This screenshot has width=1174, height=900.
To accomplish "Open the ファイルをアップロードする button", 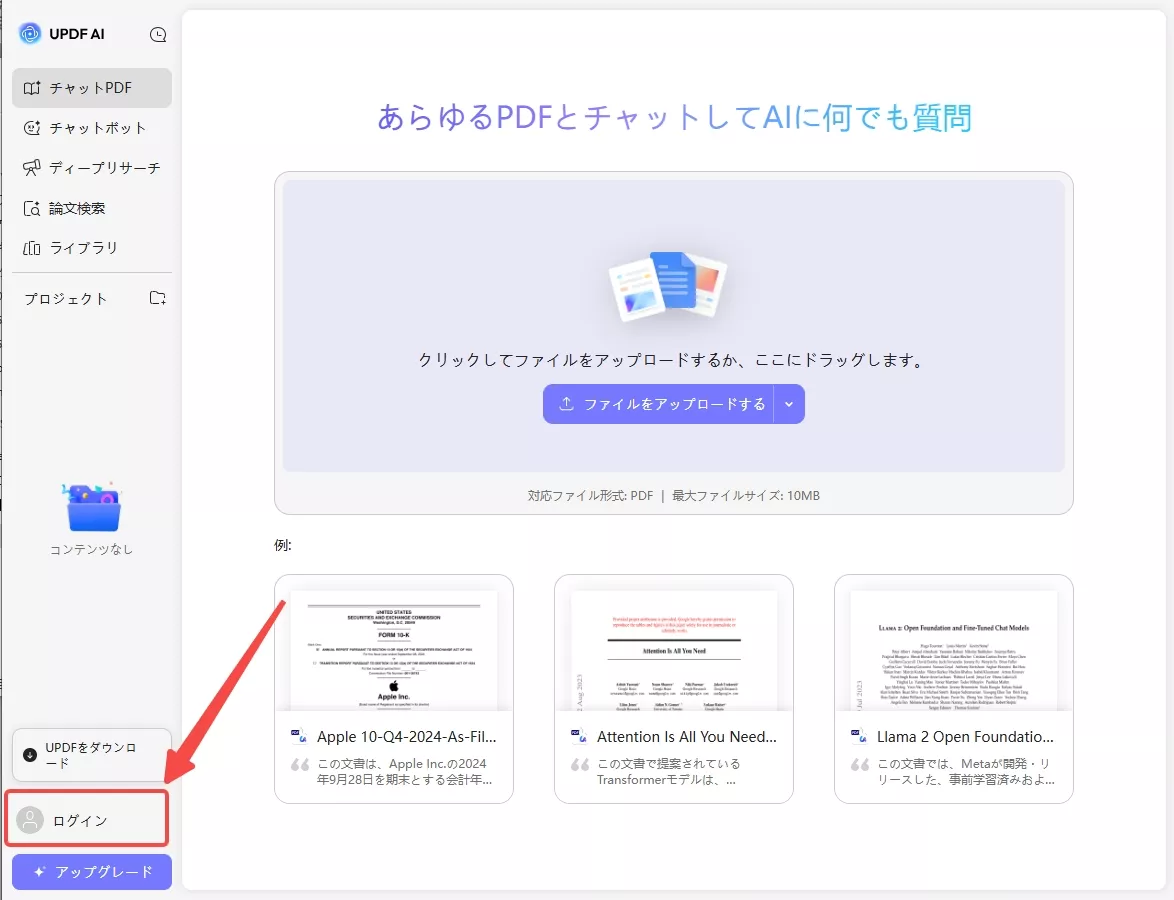I will 662,404.
